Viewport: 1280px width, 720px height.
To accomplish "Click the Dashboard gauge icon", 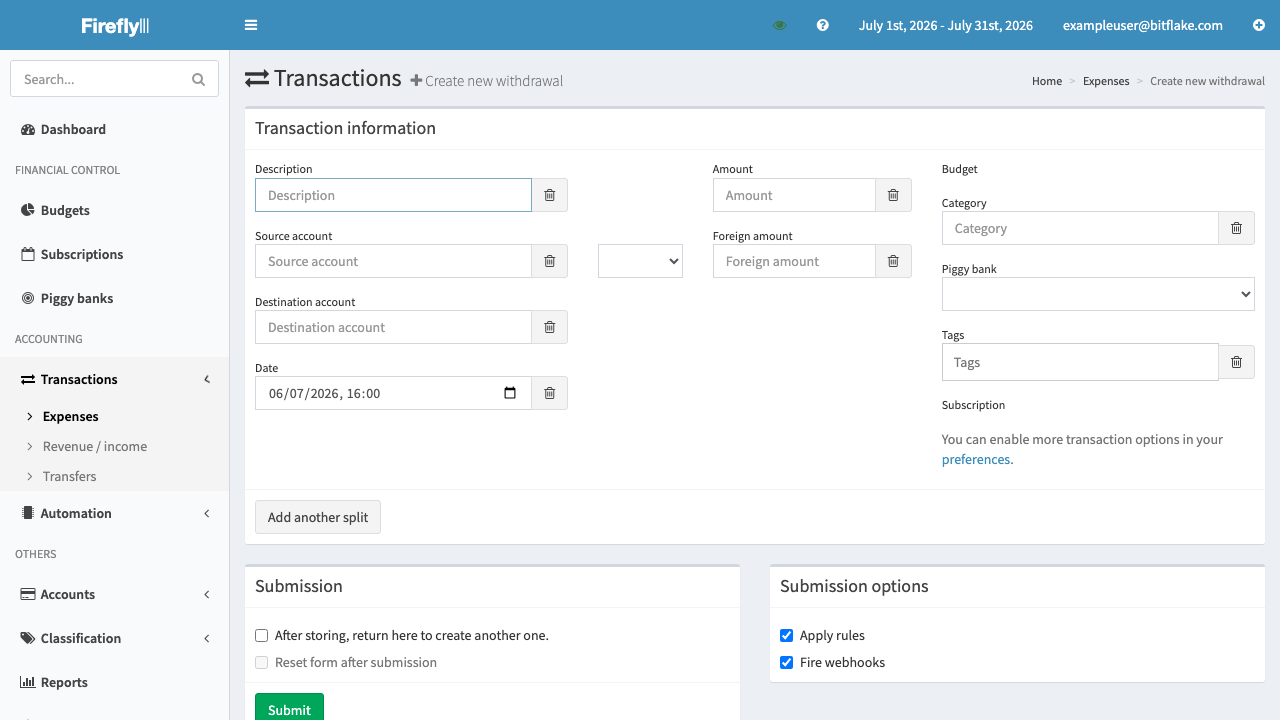I will pyautogui.click(x=28, y=129).
